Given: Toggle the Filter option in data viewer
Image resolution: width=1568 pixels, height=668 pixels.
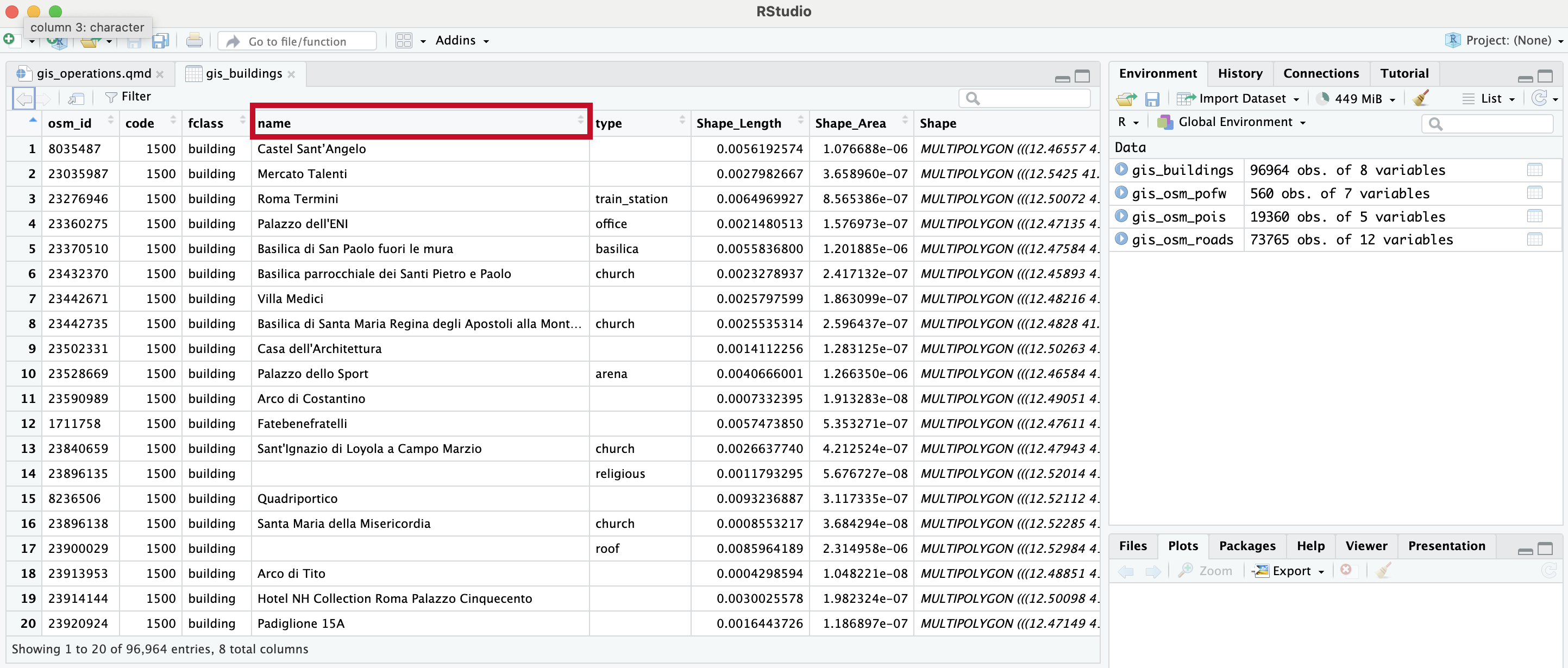Looking at the screenshot, I should click(128, 97).
